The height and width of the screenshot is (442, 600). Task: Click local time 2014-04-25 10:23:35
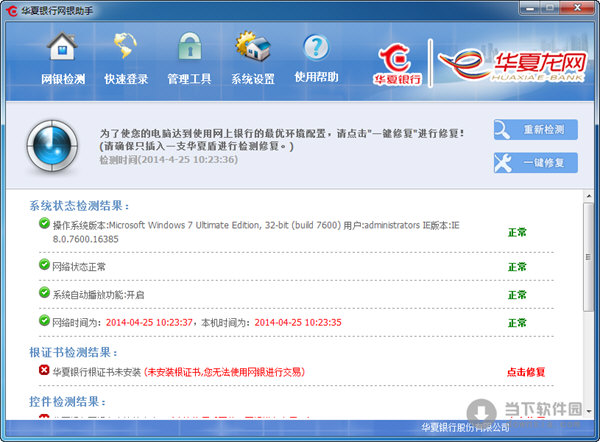point(298,323)
